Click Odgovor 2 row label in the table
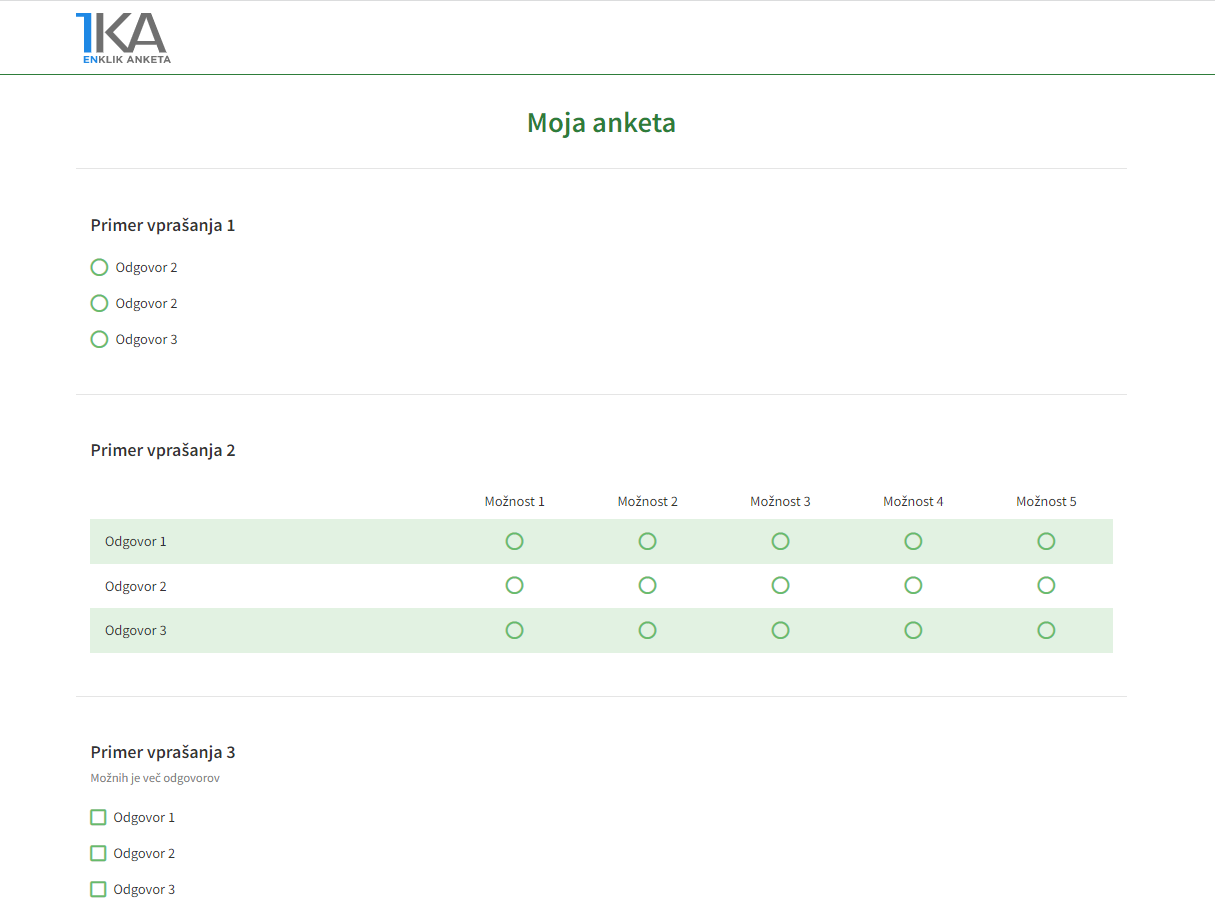This screenshot has width=1215, height=911. coord(136,586)
